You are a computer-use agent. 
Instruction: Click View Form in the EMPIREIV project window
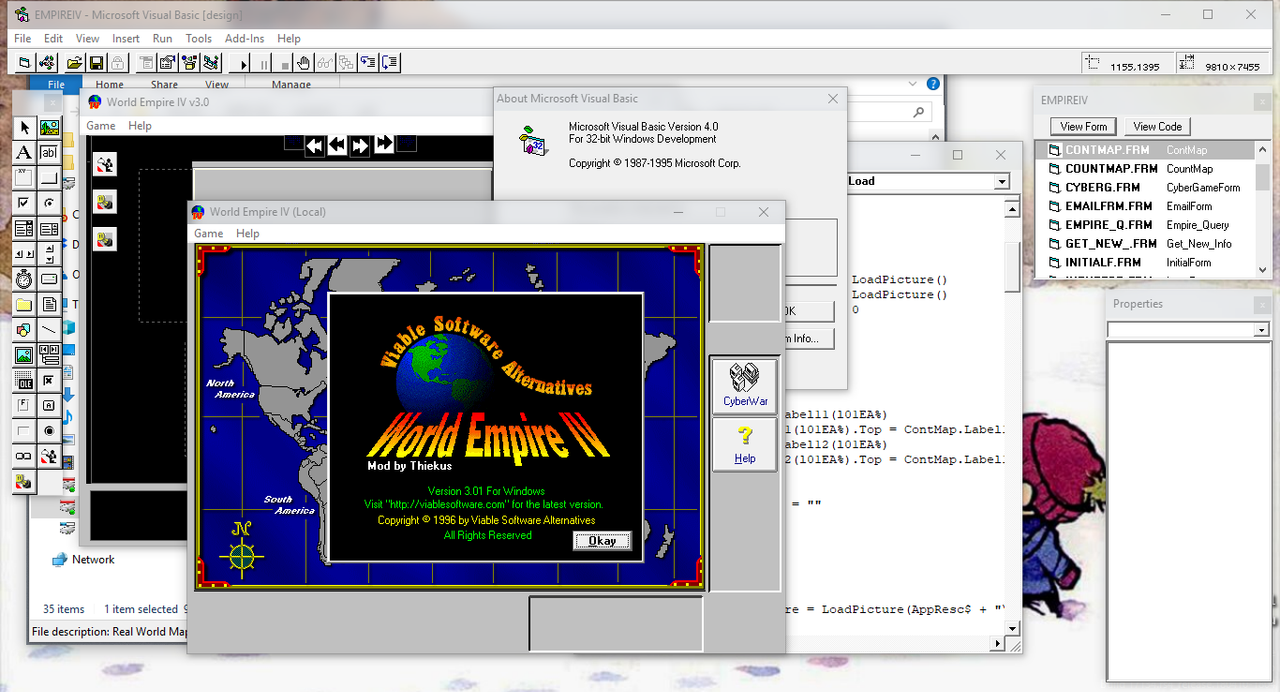pos(1084,126)
